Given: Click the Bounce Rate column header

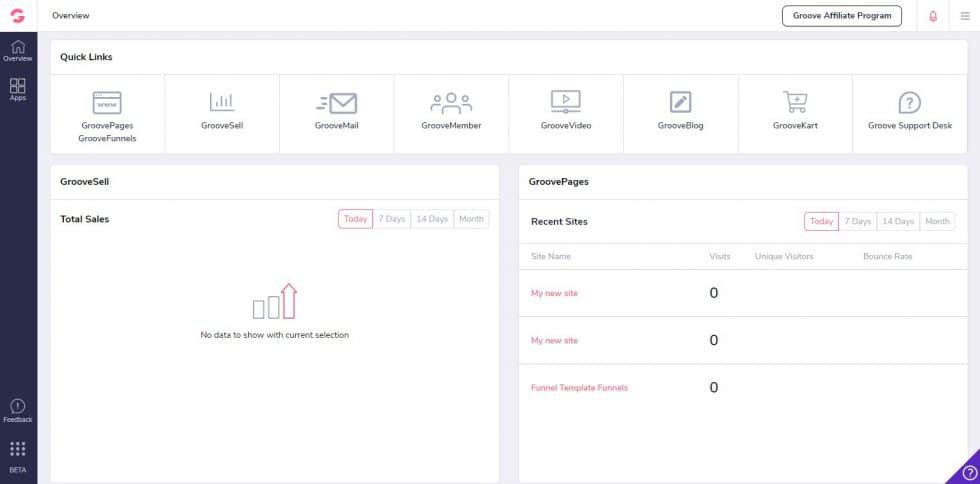Looking at the screenshot, I should coord(888,256).
